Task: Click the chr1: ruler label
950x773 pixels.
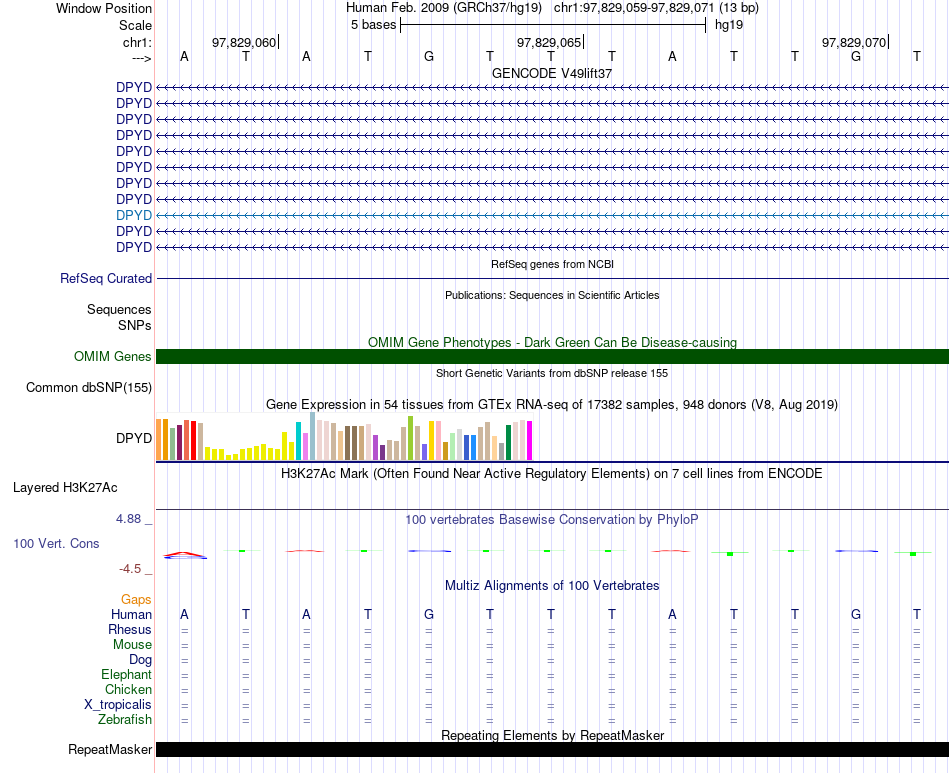Action: 137,42
